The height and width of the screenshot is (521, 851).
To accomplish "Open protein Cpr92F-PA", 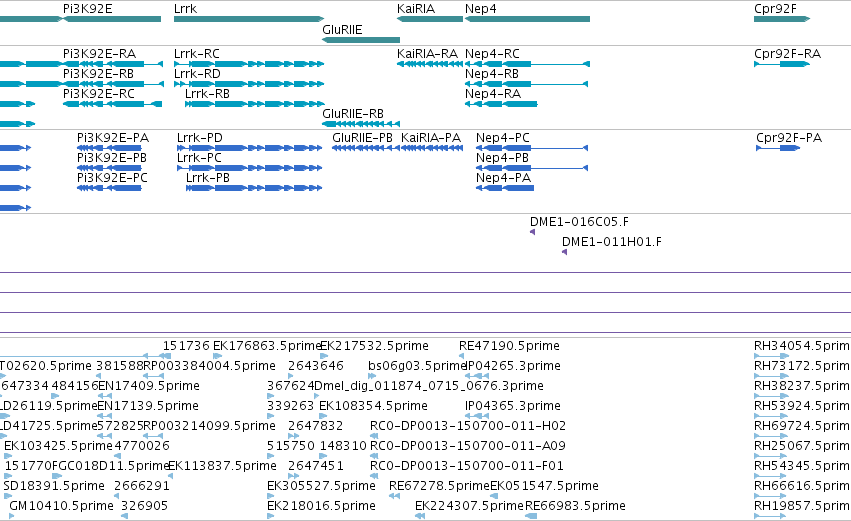I will pyautogui.click(x=789, y=138).
